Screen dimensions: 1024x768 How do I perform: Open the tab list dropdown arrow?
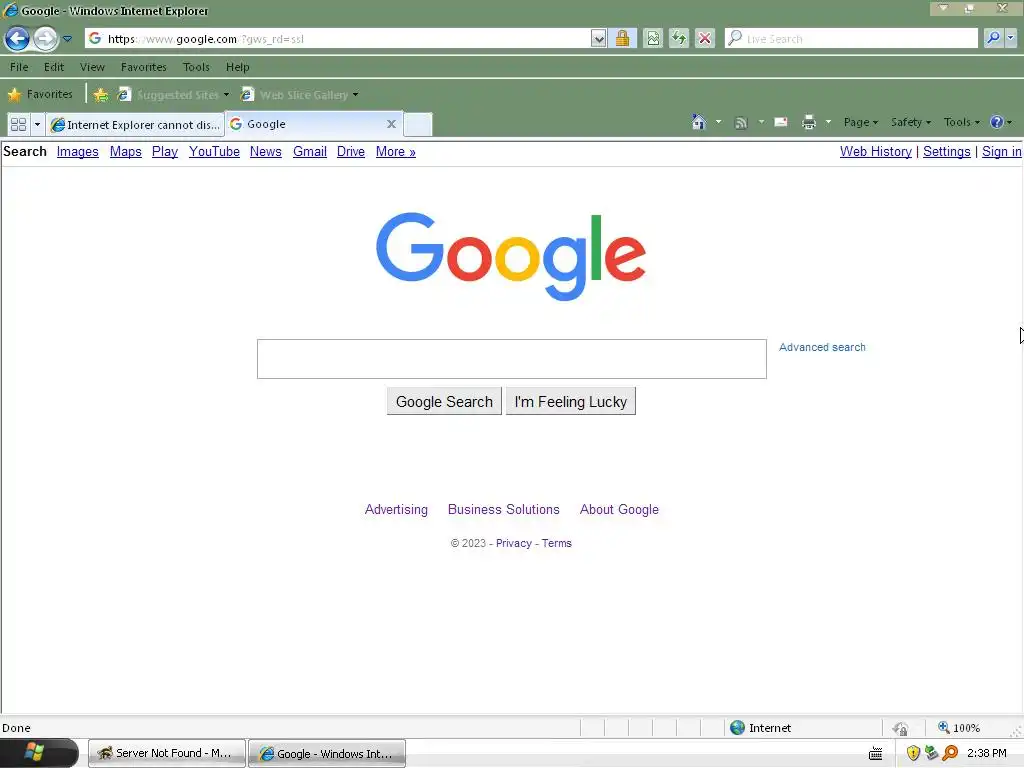(x=37, y=124)
